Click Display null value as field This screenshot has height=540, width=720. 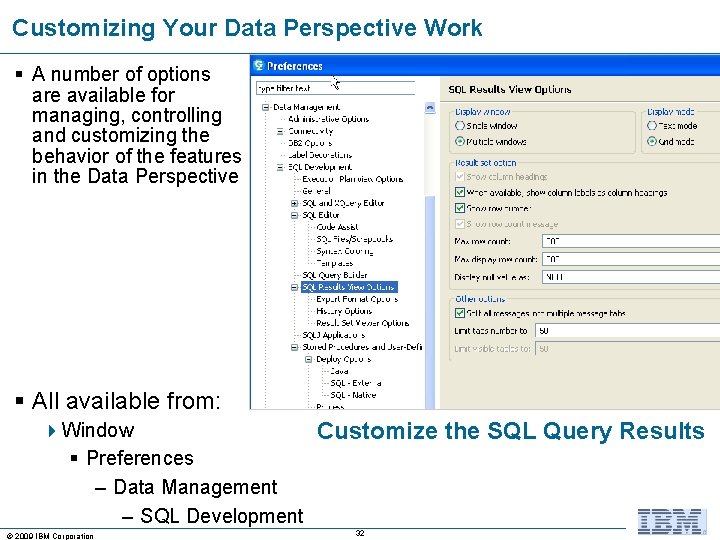tap(631, 277)
